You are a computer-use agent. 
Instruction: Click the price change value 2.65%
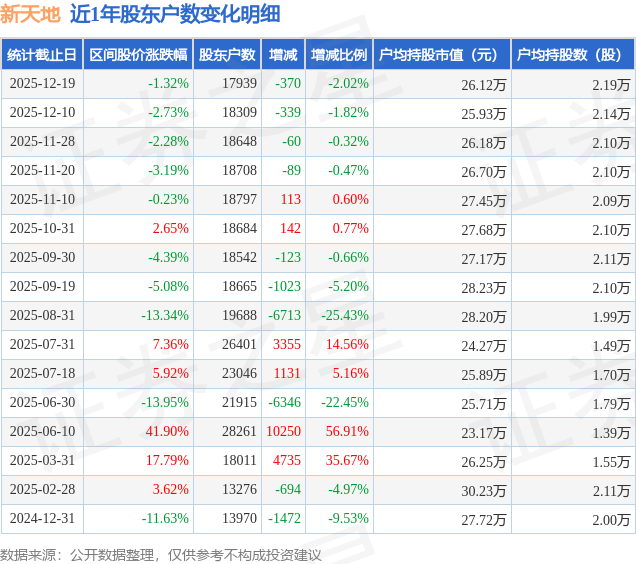click(x=171, y=228)
